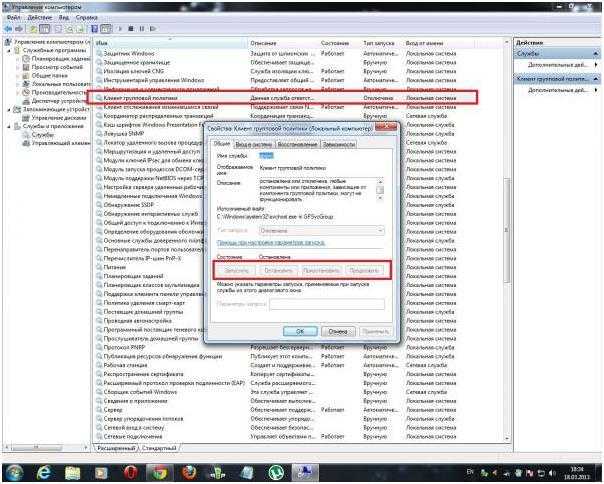Click the Restart service toolbar icon
This screenshot has height=484, width=604.
[153, 29]
